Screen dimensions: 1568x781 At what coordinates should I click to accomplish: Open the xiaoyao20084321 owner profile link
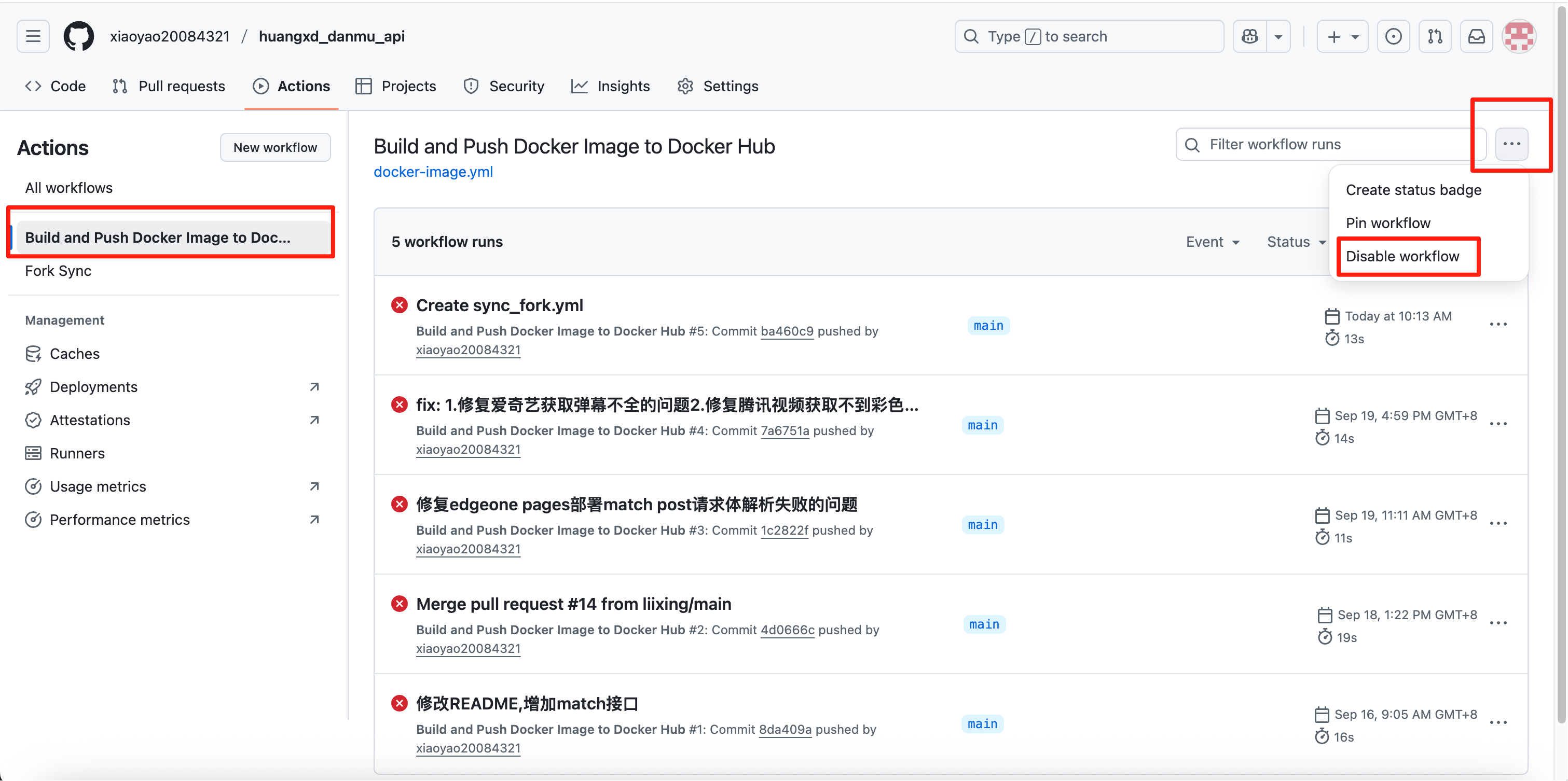click(x=170, y=36)
